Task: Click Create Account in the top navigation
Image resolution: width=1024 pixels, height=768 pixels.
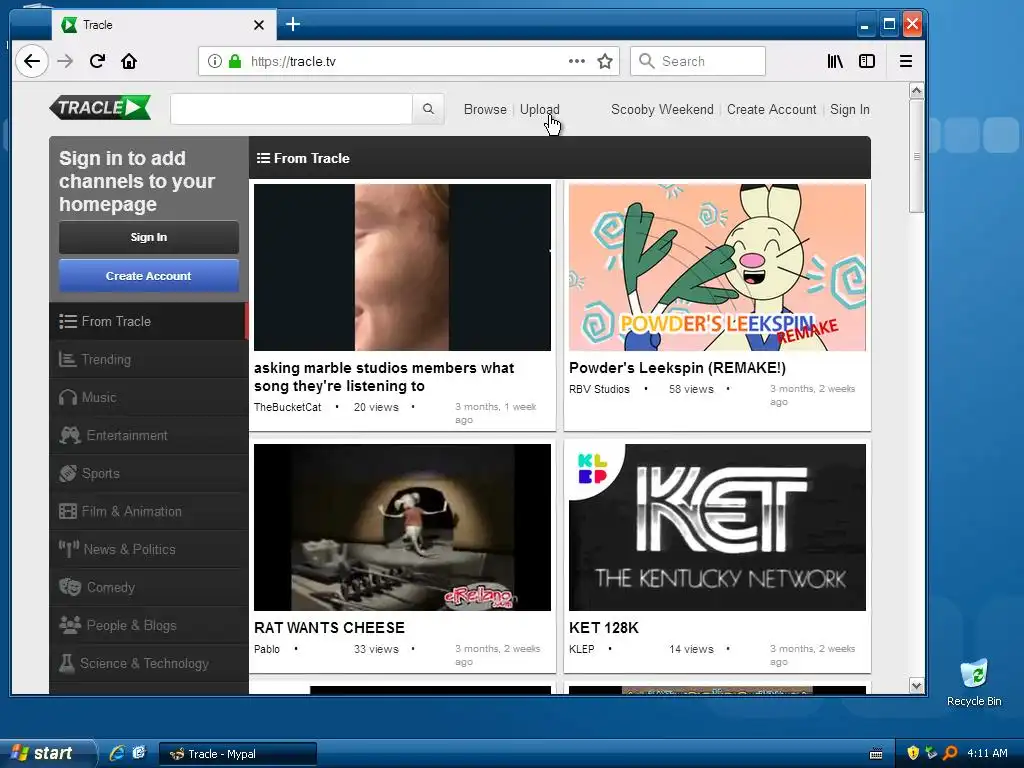Action: pos(771,110)
